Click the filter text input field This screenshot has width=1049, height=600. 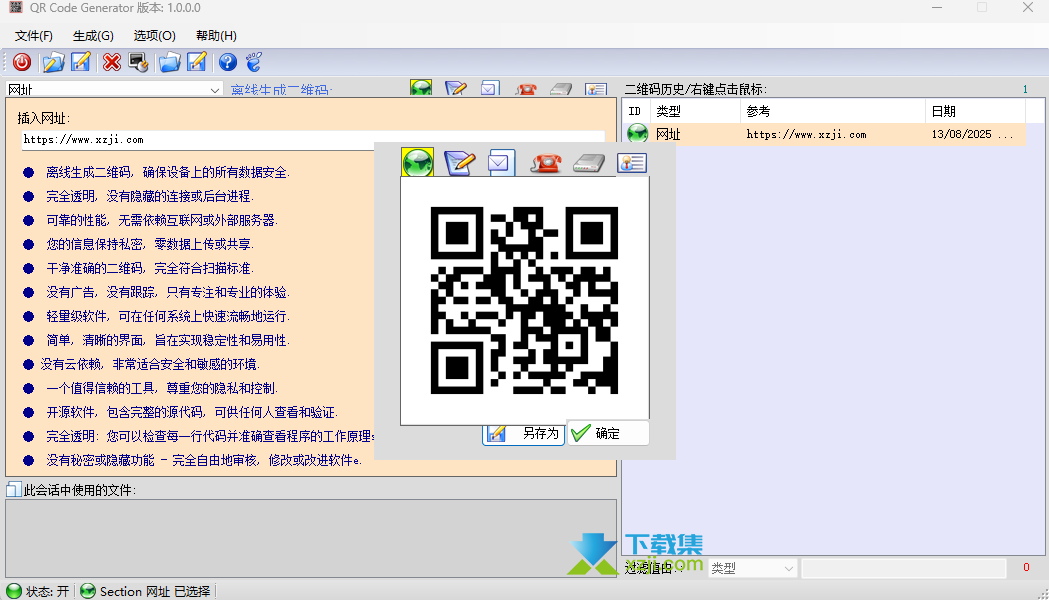[904, 568]
